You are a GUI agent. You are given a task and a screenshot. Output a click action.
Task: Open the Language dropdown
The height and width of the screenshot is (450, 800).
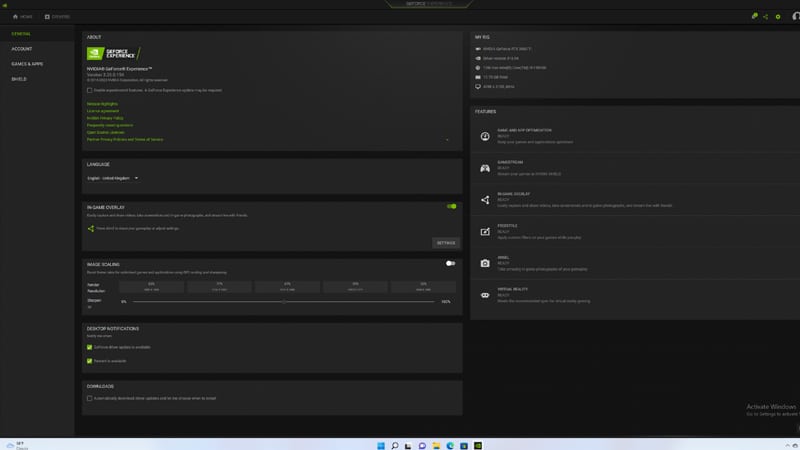[113, 178]
